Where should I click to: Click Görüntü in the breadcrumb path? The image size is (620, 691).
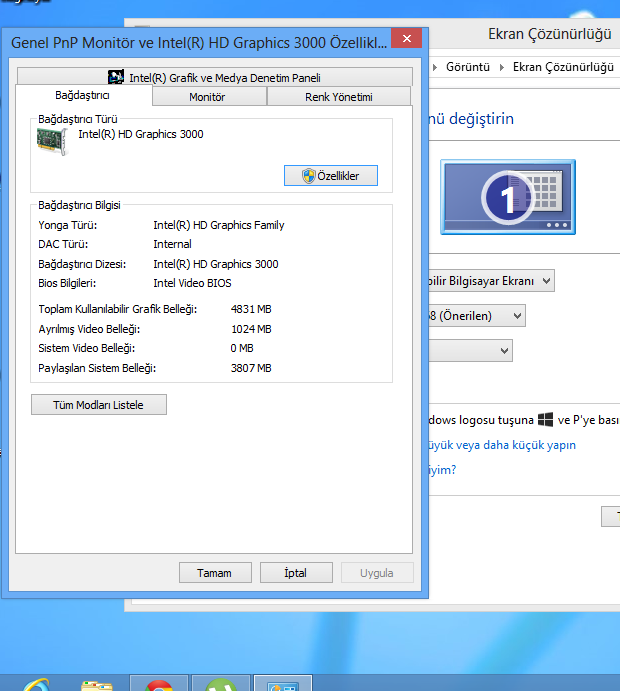coord(468,67)
